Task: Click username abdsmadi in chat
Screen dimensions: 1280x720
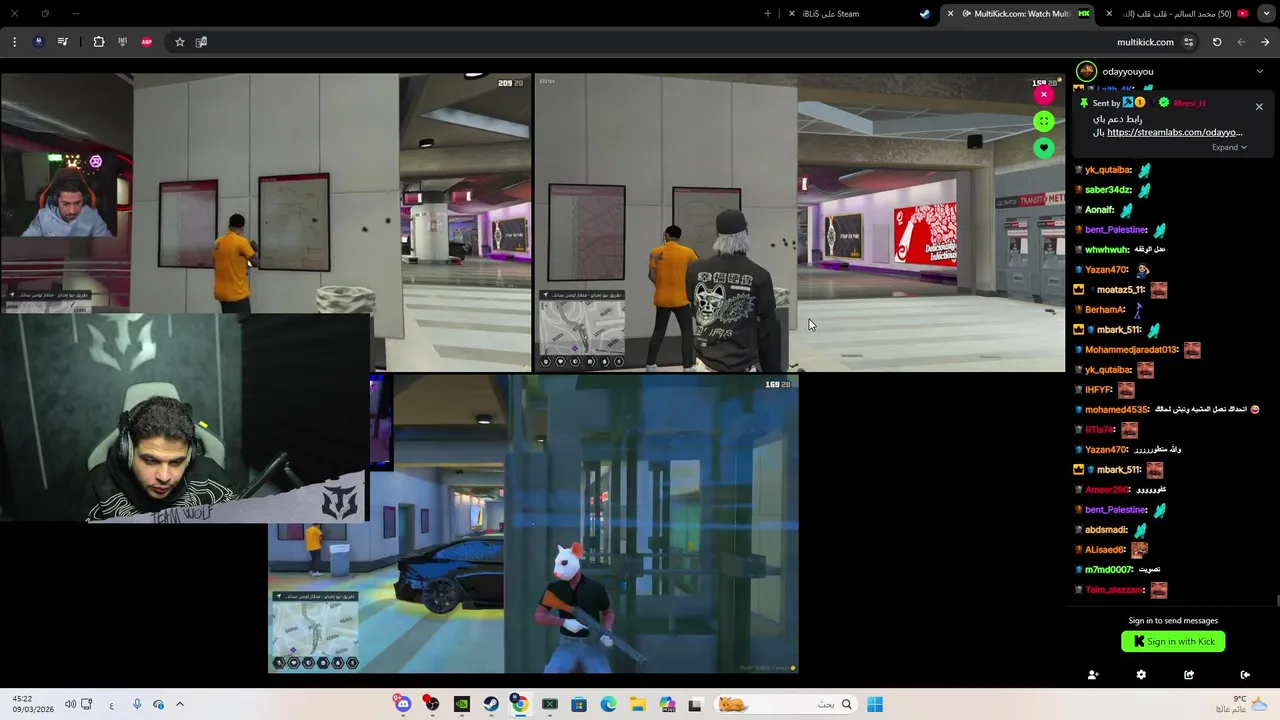Action: (1107, 530)
